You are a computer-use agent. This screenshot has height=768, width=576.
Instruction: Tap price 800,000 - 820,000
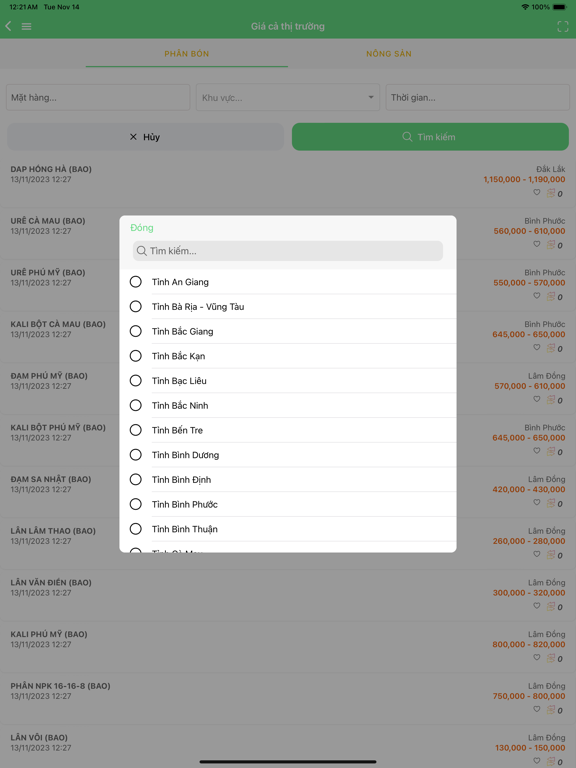pos(529,644)
